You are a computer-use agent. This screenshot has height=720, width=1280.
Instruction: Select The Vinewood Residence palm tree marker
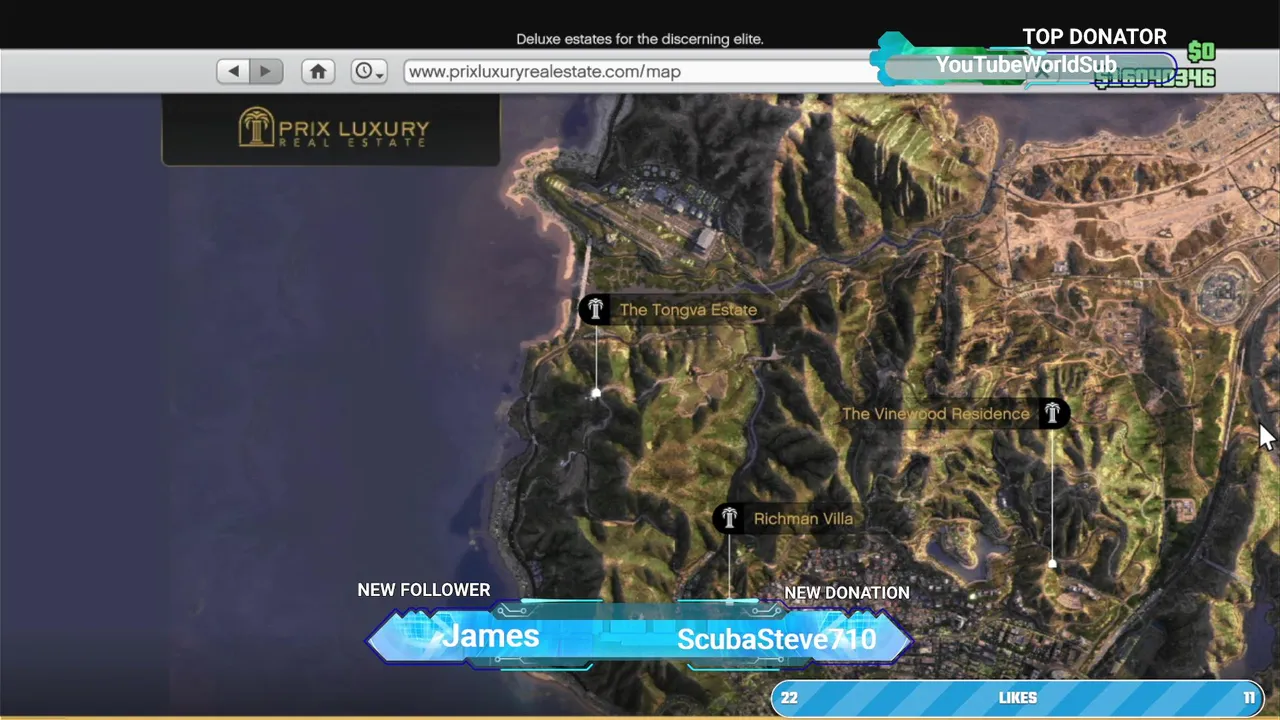pyautogui.click(x=1052, y=413)
